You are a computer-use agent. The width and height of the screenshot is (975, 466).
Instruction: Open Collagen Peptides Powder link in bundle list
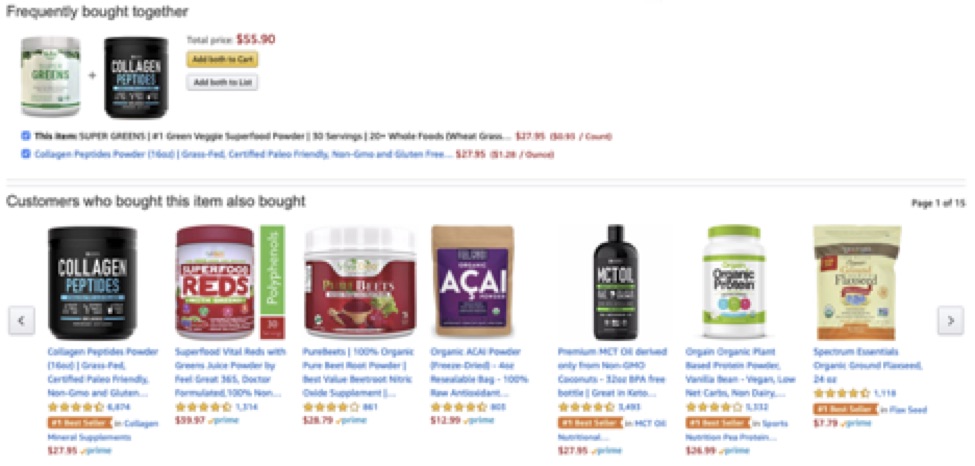click(x=243, y=154)
